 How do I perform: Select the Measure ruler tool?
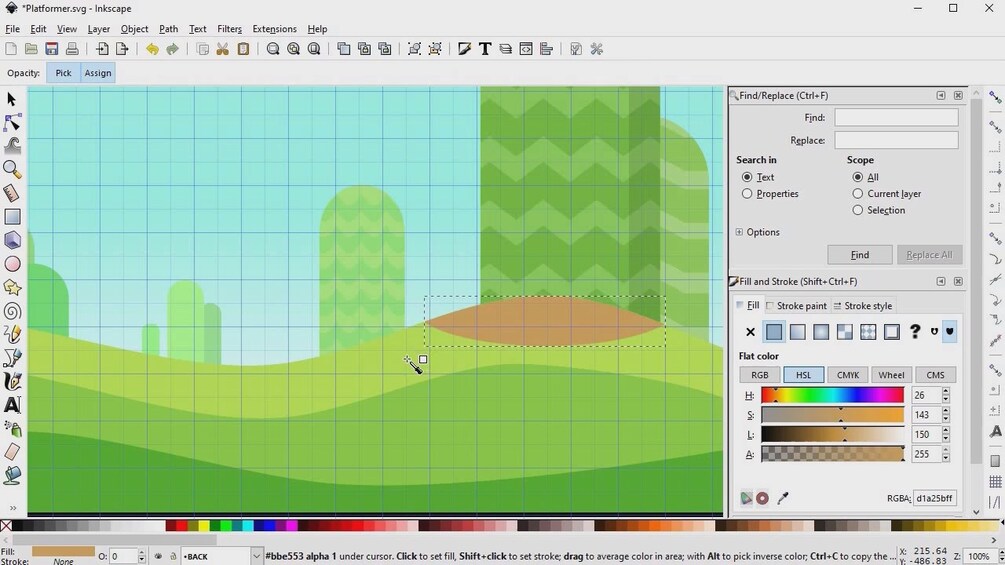click(x=12, y=193)
